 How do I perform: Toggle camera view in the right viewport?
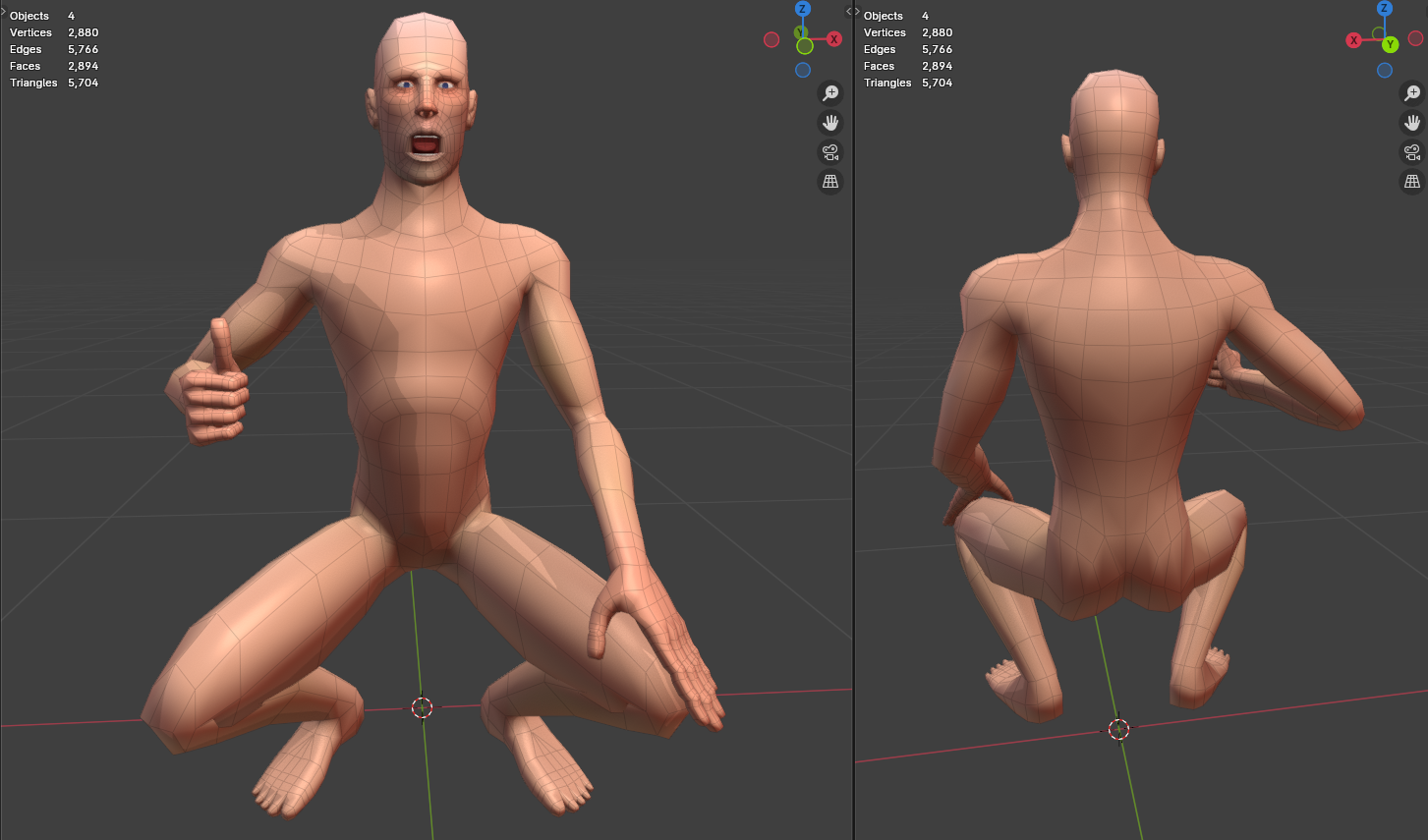[x=1412, y=152]
